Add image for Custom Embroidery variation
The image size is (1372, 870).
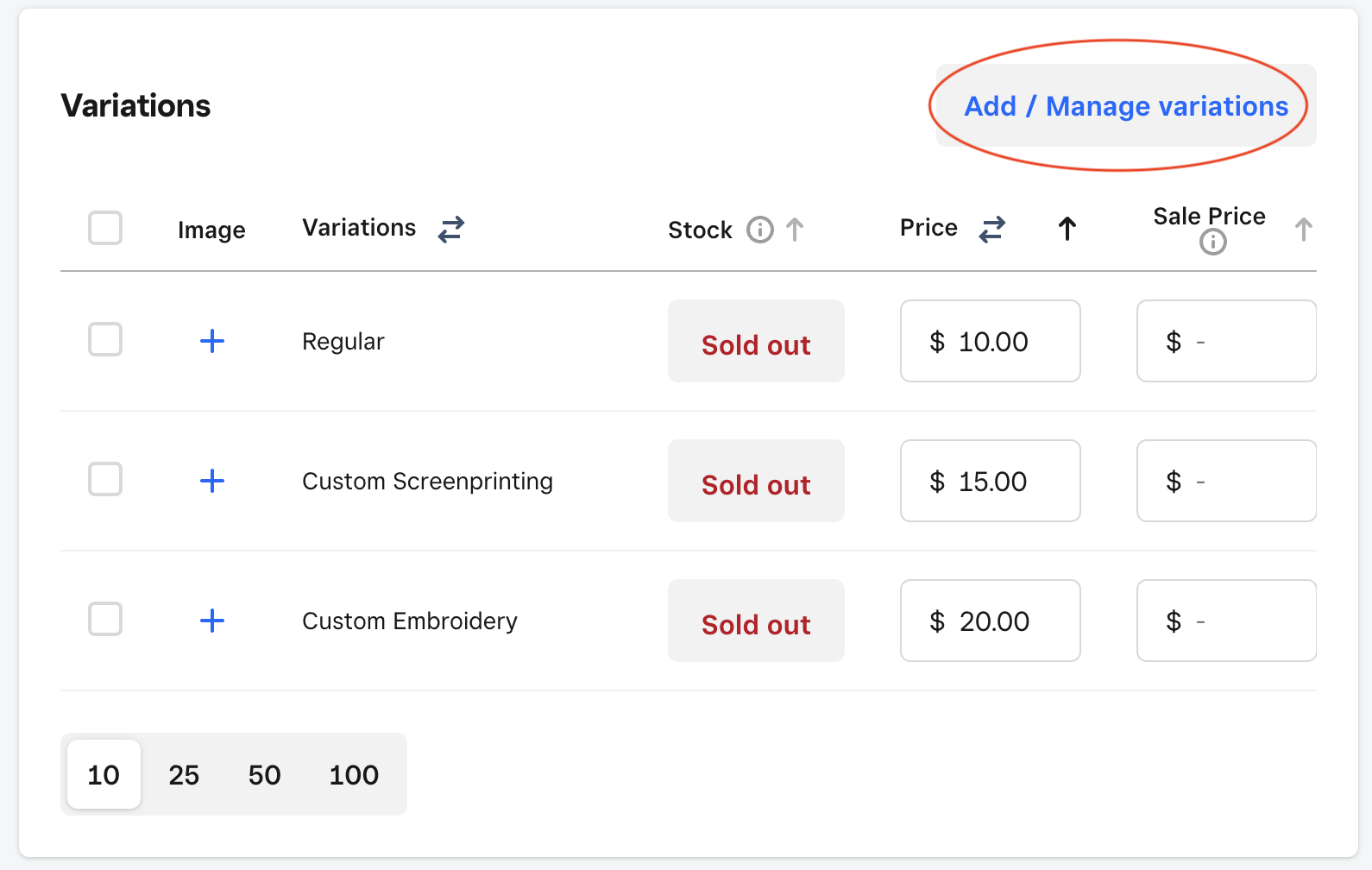pyautogui.click(x=212, y=621)
